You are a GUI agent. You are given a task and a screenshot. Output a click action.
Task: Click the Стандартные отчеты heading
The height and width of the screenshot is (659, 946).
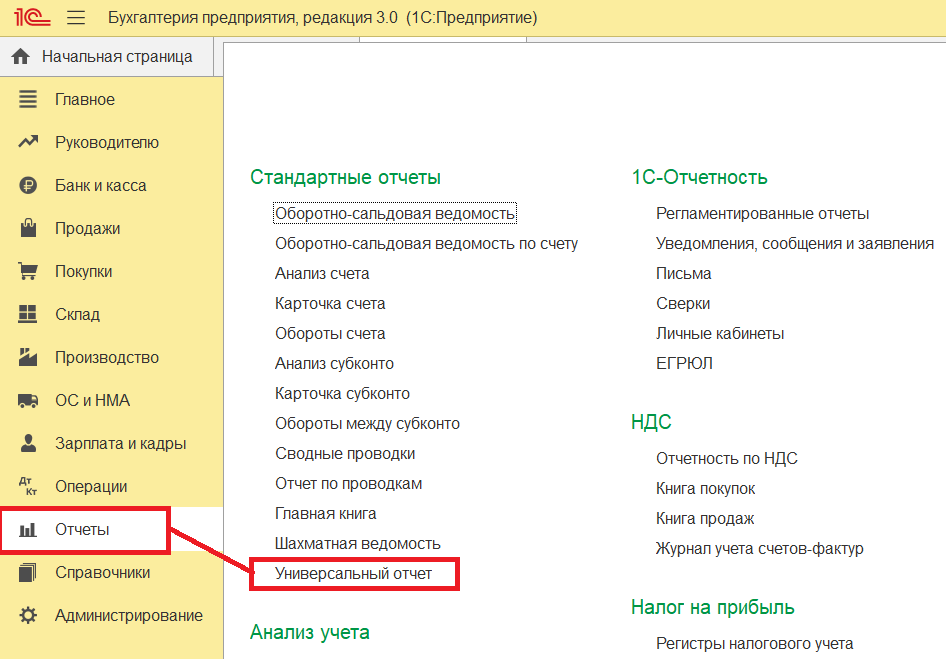345,177
